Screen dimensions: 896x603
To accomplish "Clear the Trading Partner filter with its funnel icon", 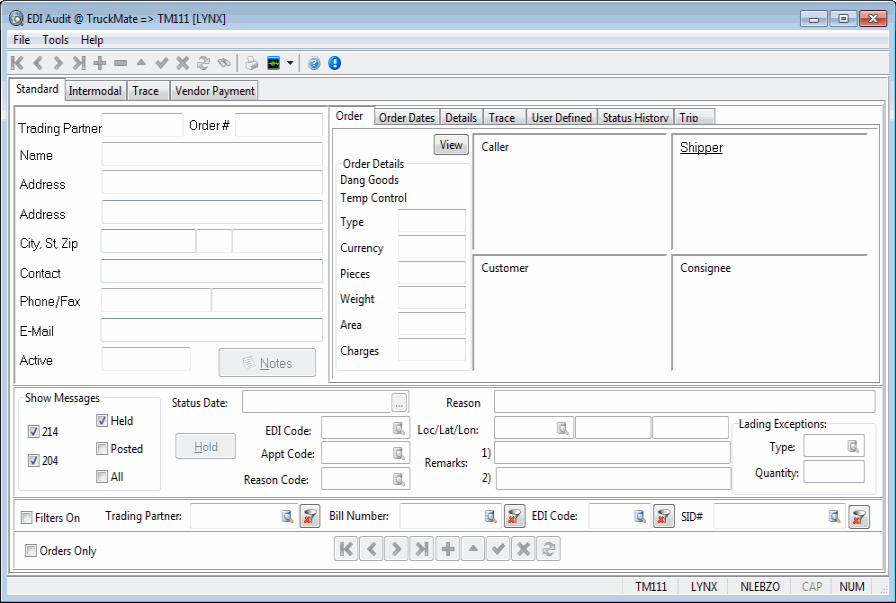I will [309, 516].
